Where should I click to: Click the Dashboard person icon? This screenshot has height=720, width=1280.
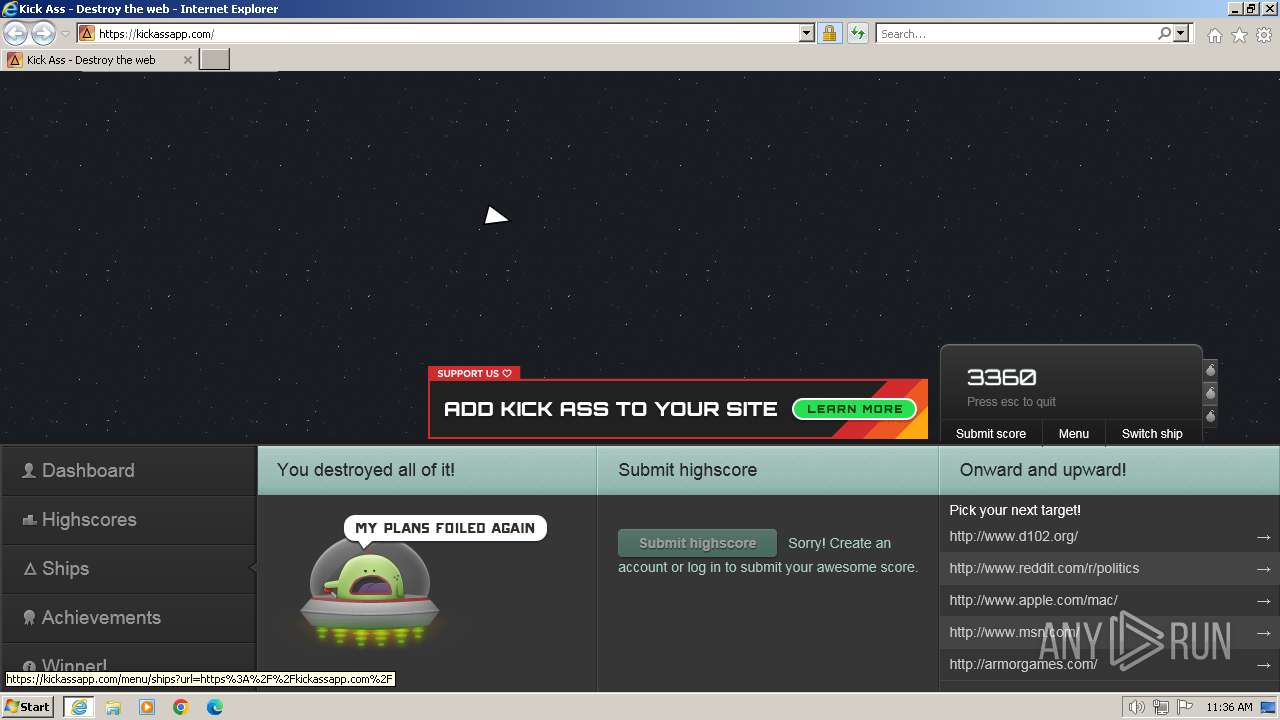tap(29, 470)
